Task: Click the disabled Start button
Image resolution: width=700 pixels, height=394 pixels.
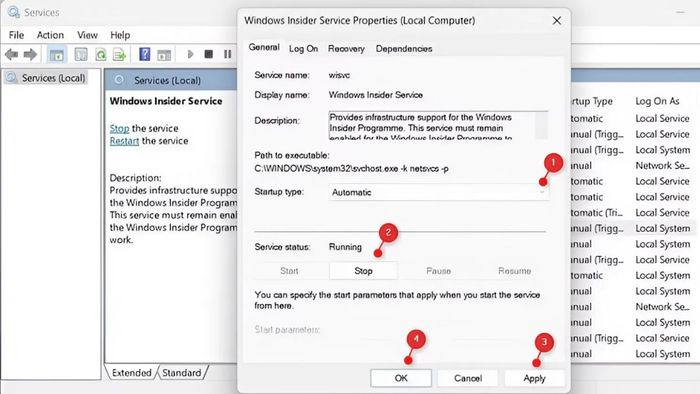Action: 289,271
